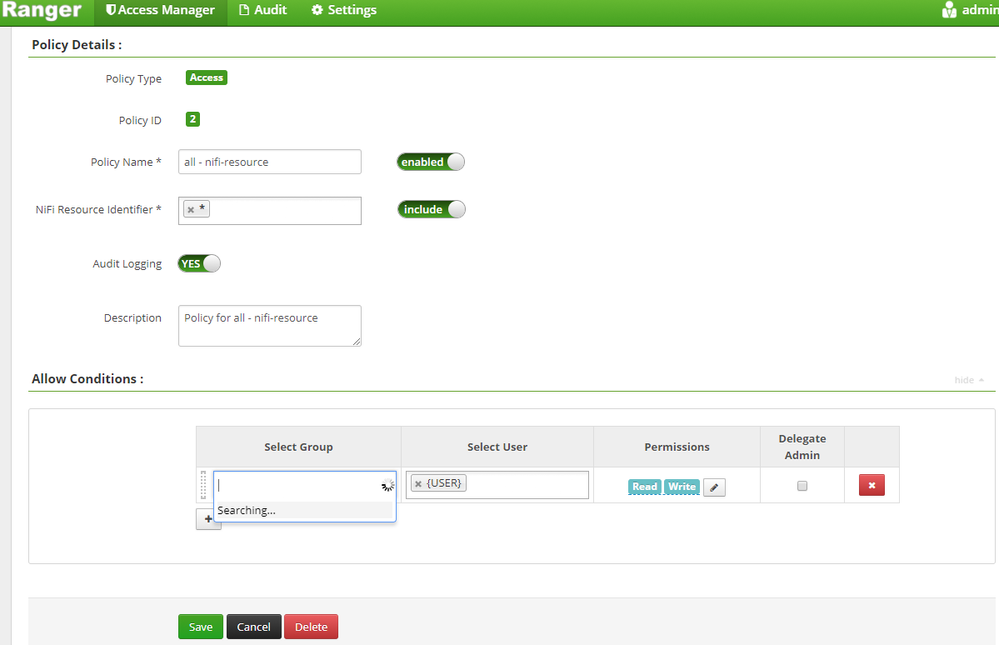999x645 pixels.
Task: Click the Ranger logo
Action: pyautogui.click(x=41, y=10)
